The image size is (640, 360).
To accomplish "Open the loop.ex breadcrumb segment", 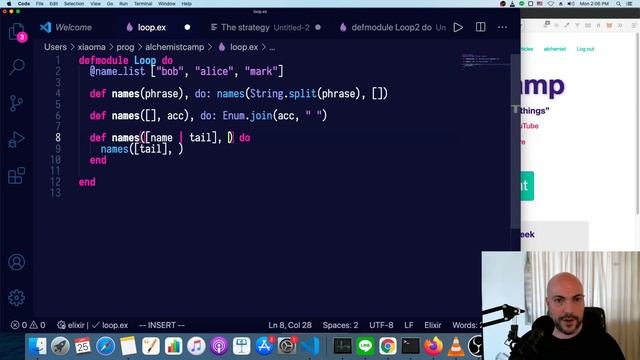I will tap(238, 47).
